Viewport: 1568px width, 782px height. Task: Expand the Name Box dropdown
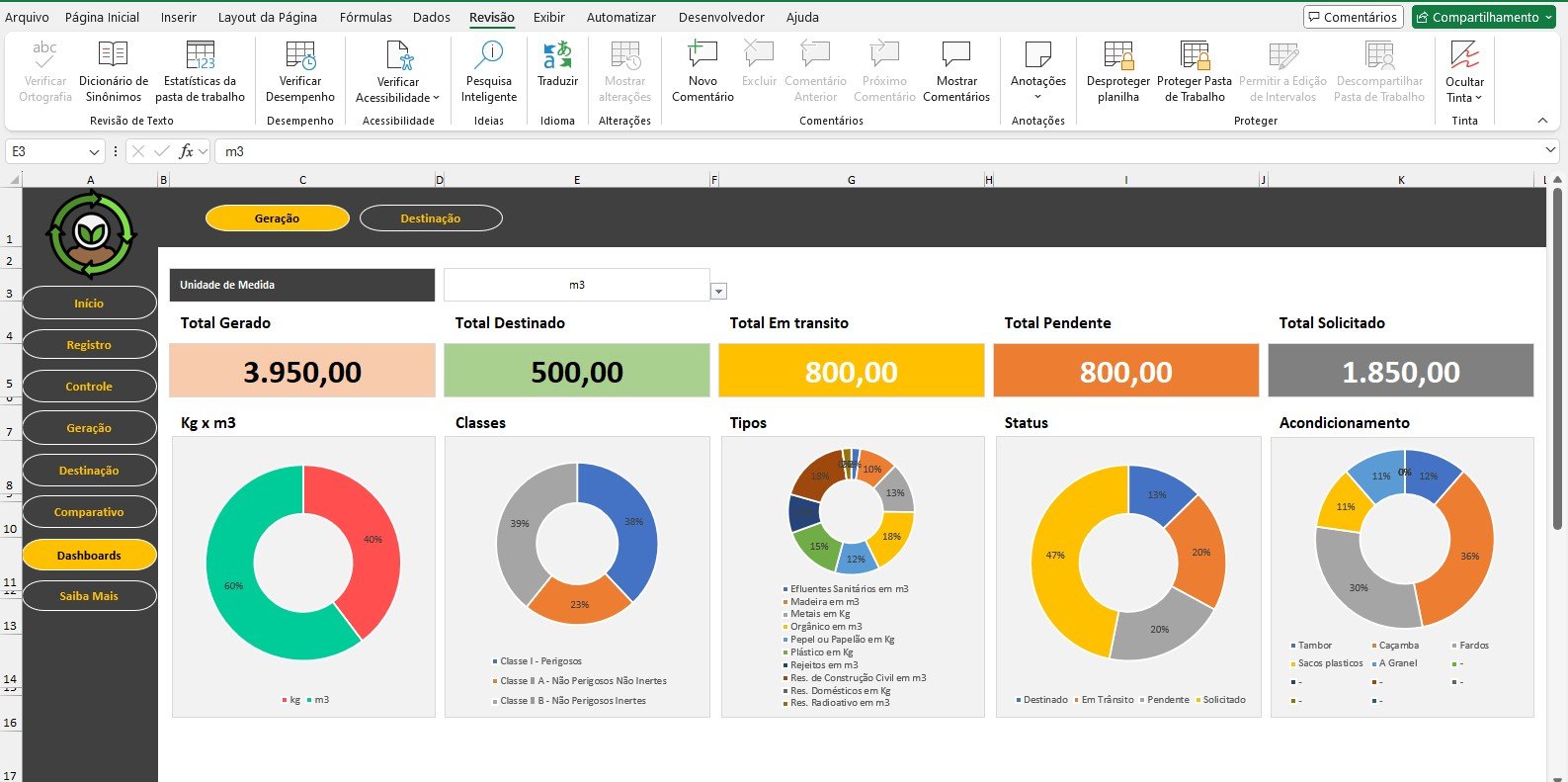click(x=94, y=152)
